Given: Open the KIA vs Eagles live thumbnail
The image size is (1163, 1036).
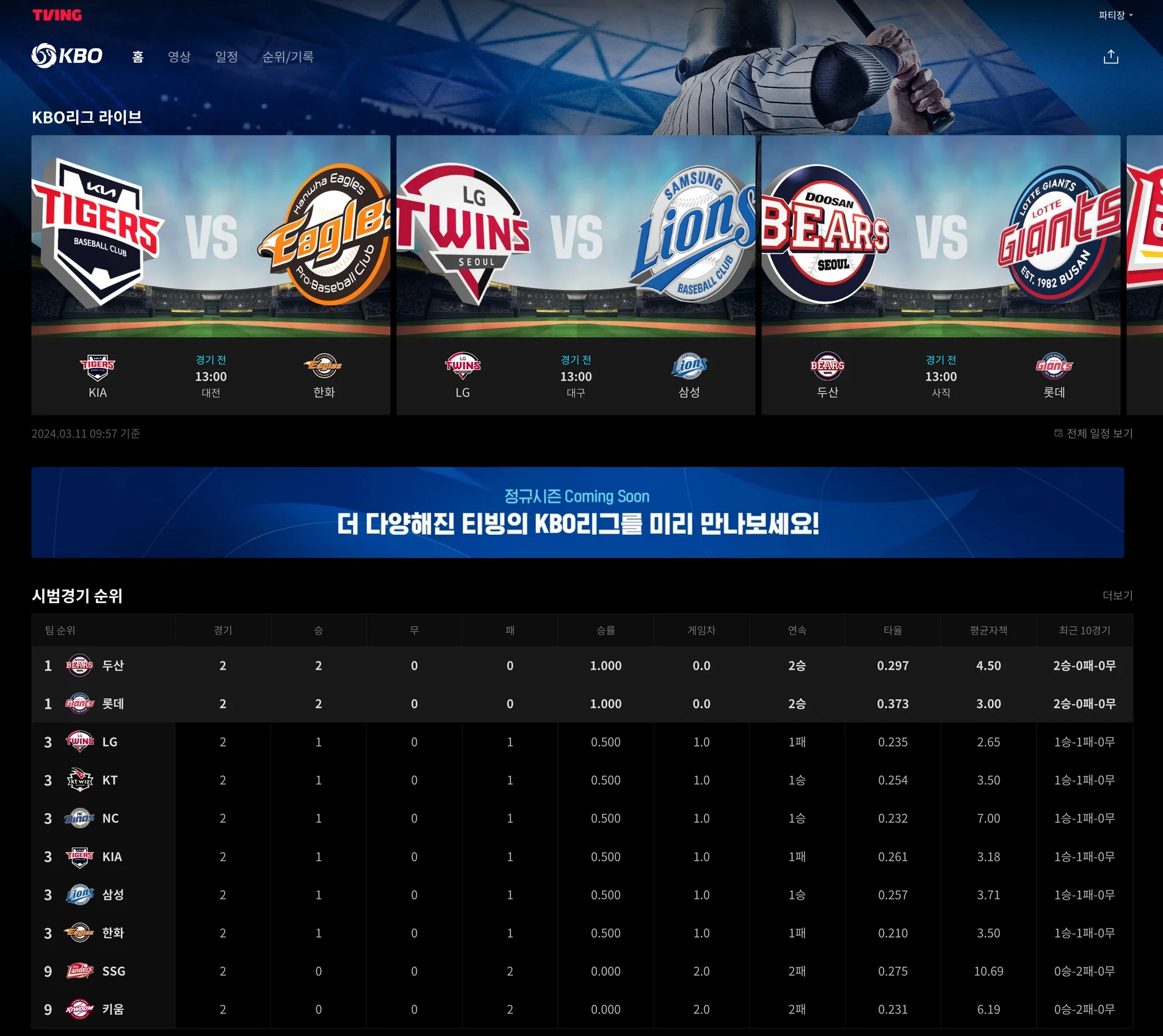Looking at the screenshot, I should coord(211,236).
